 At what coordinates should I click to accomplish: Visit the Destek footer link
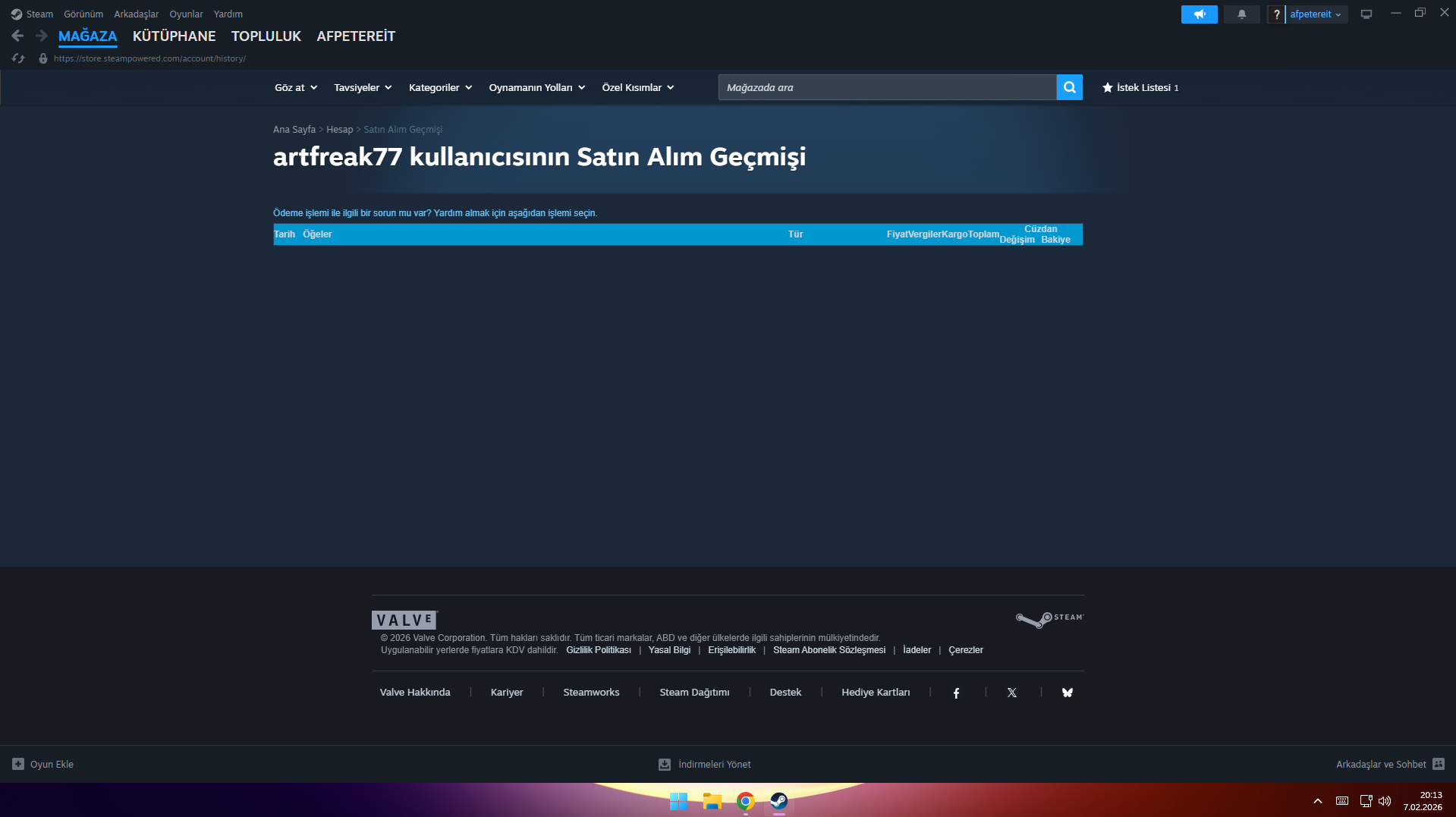[x=785, y=693]
